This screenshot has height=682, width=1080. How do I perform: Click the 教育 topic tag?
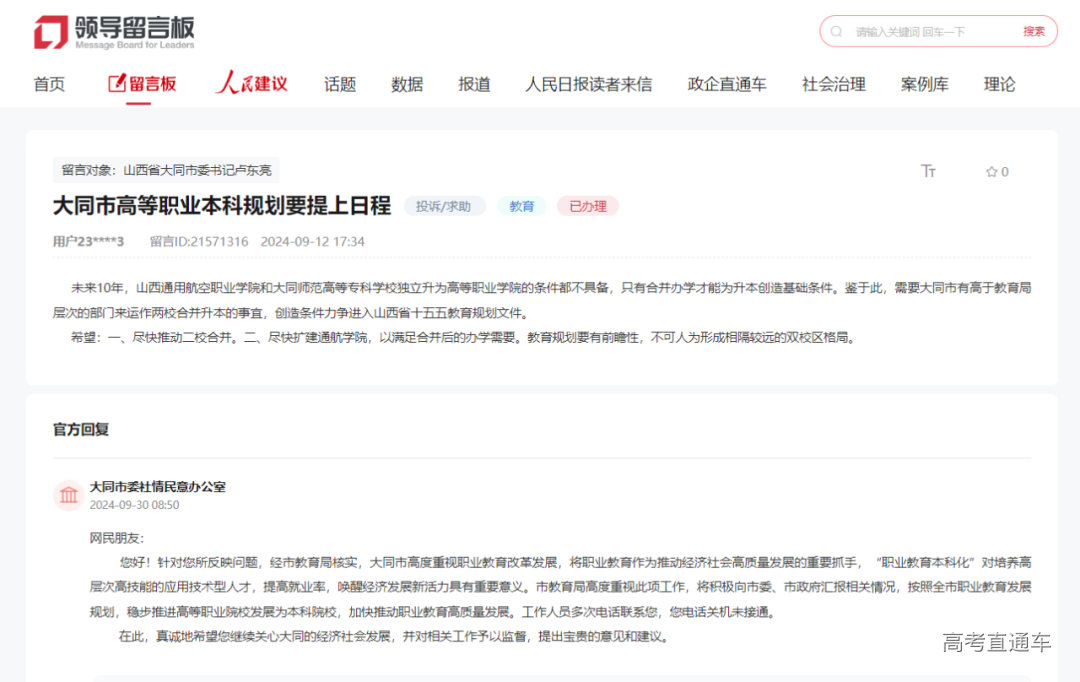pos(521,205)
